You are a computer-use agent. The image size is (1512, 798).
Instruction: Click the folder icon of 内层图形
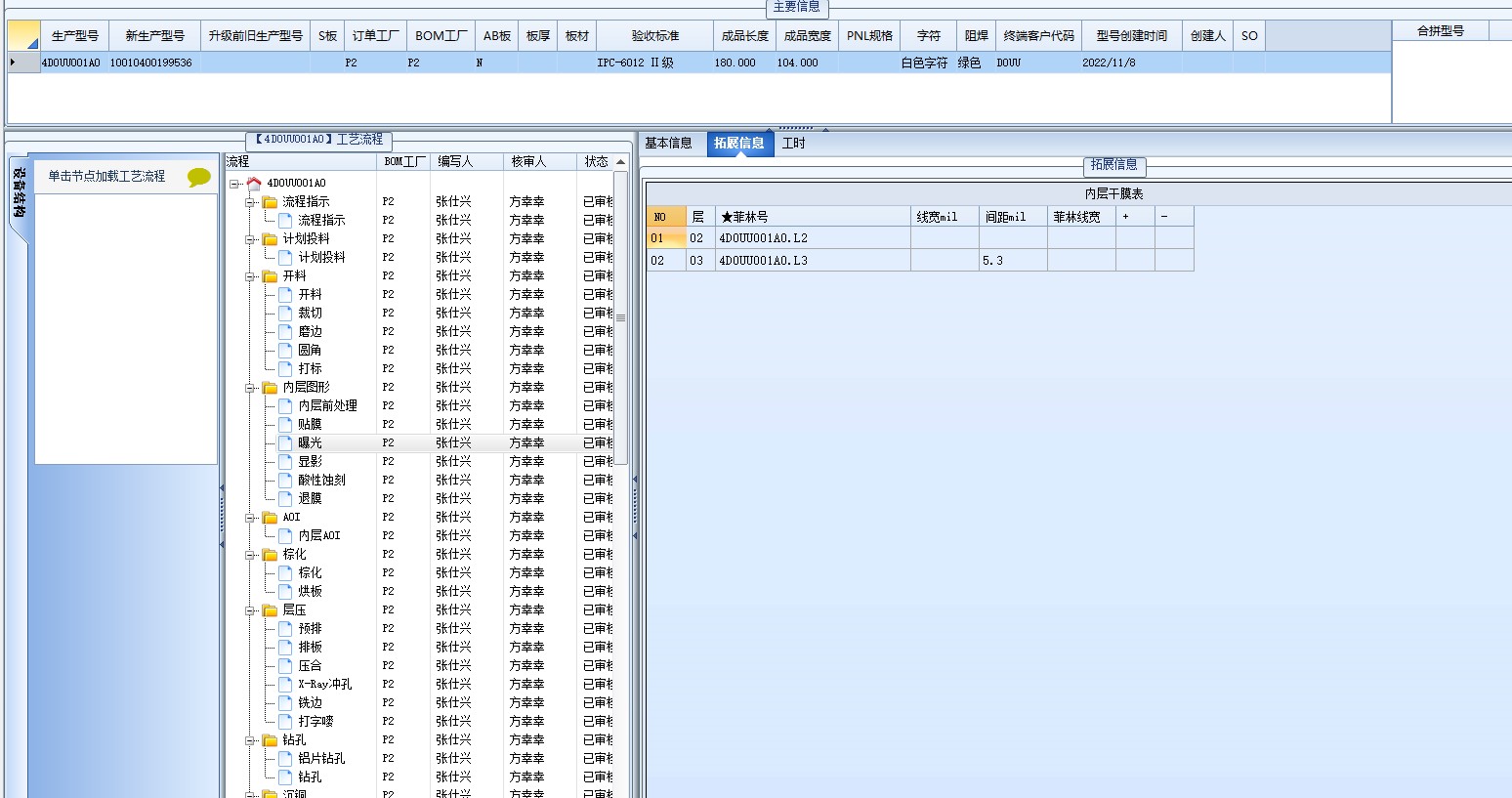(270, 387)
